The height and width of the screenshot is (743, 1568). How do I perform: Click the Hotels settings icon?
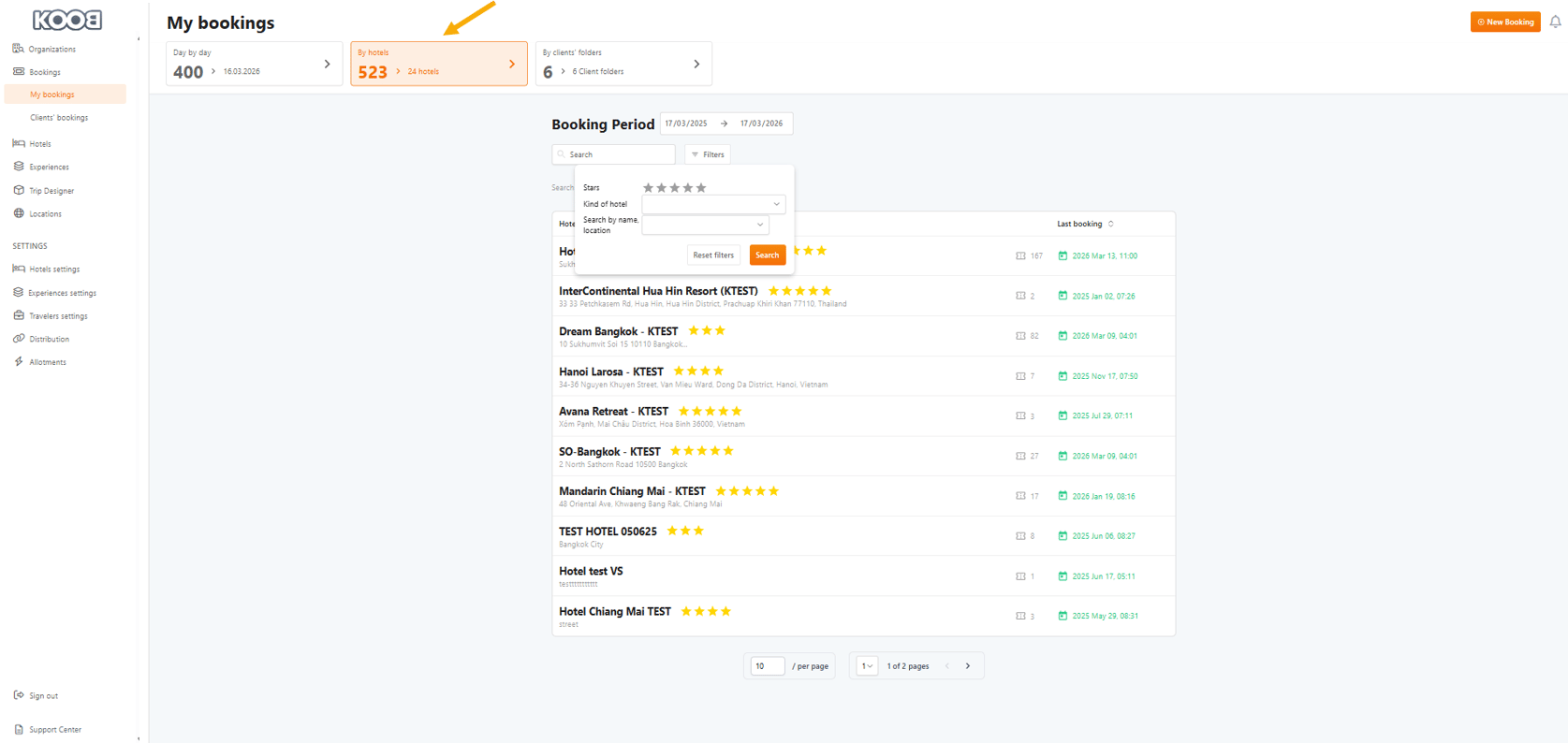[19, 269]
